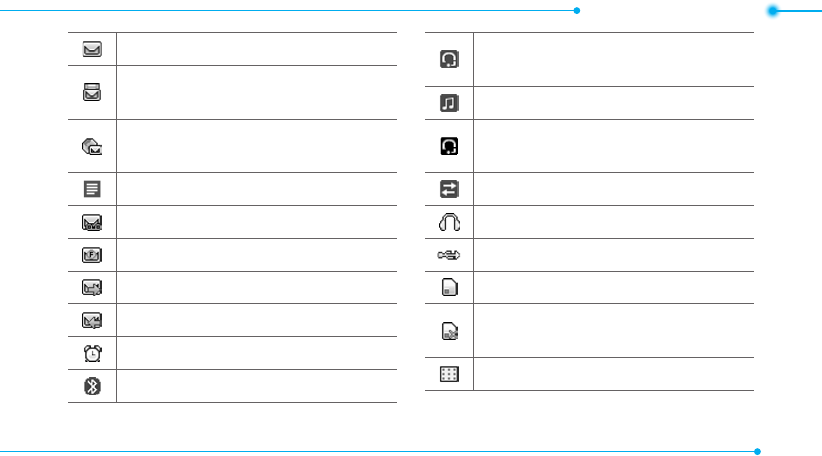
Task: Select the envelope with inbox tray icon
Action: 92,92
